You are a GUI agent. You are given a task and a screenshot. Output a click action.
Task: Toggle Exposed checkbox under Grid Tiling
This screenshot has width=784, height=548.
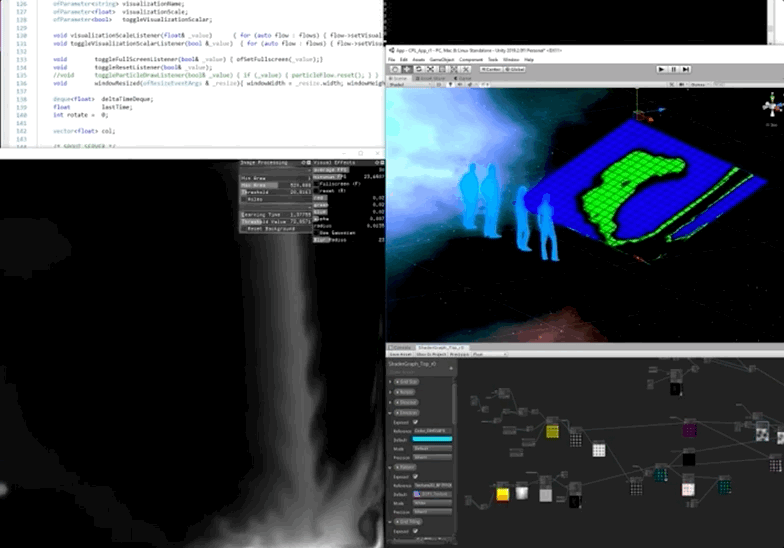[416, 532]
